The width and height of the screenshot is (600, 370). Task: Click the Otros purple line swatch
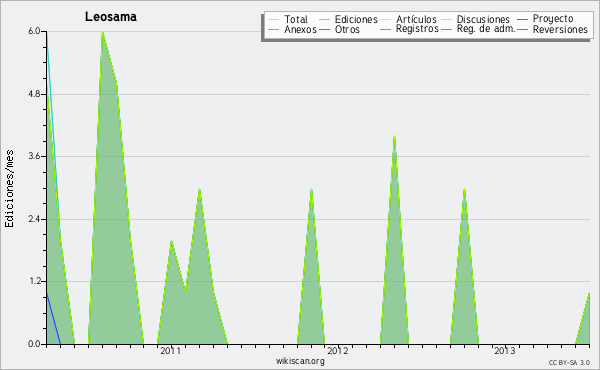coord(324,29)
